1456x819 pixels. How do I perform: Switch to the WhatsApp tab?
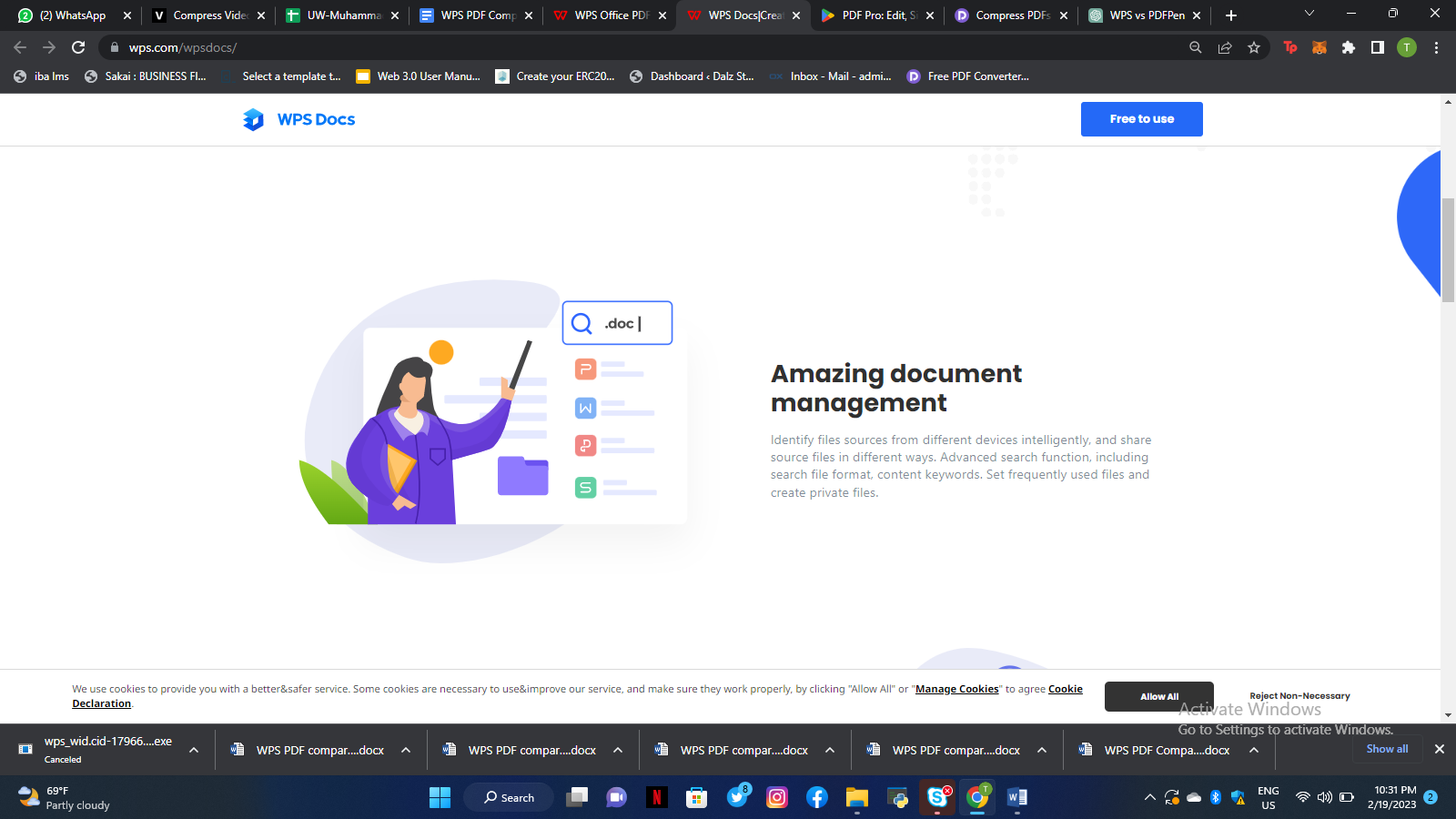[x=73, y=15]
